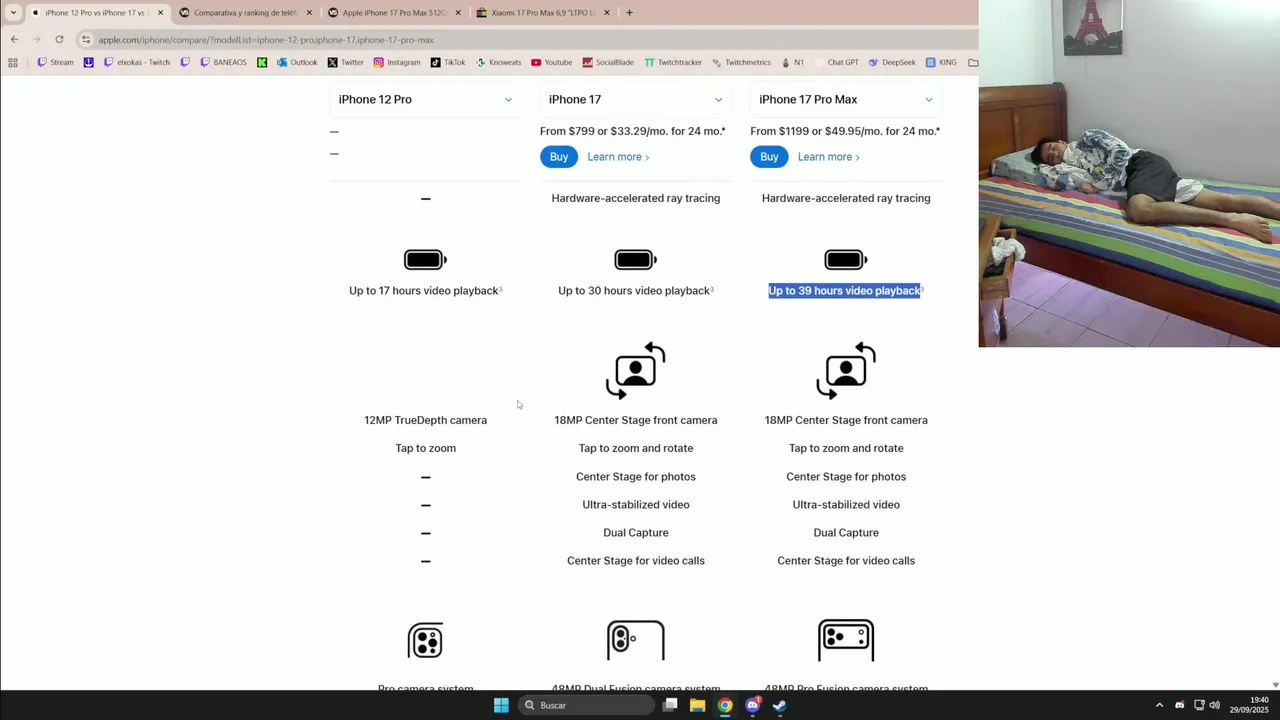Open Steam from taskbar
This screenshot has height=720, width=1280.
pyautogui.click(x=779, y=705)
